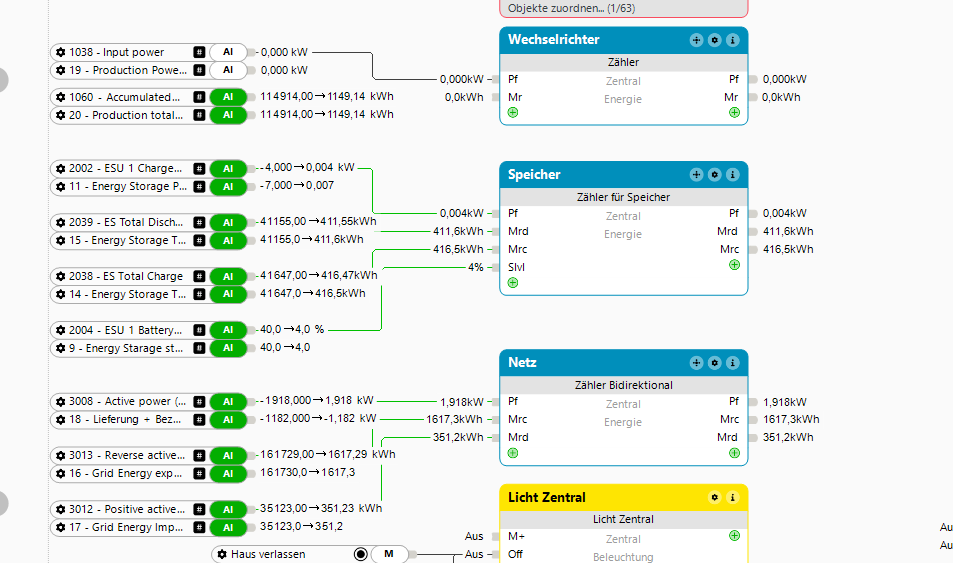The image size is (953, 563).
Task: Click value '-1918,000→1,918 kW' of 3008
Action: coord(317,401)
